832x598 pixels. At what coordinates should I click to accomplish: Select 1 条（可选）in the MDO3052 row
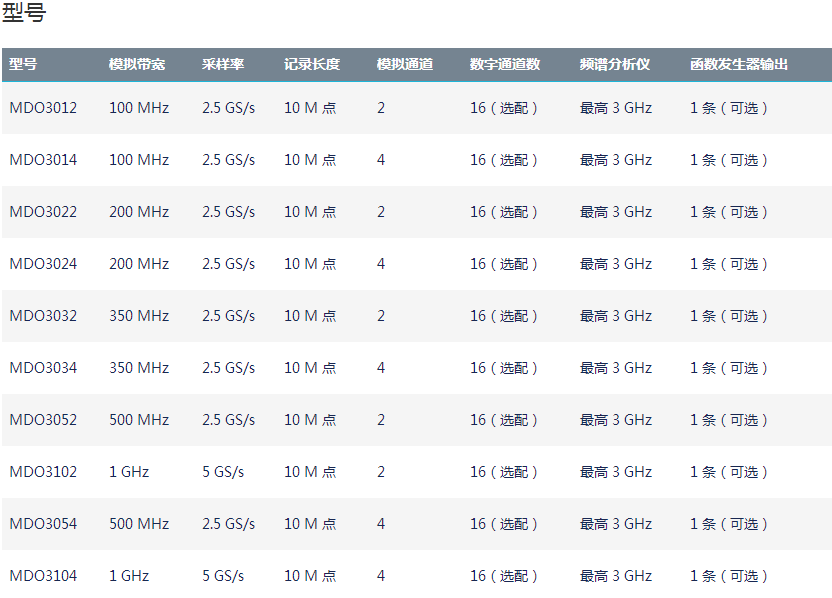tap(729, 420)
